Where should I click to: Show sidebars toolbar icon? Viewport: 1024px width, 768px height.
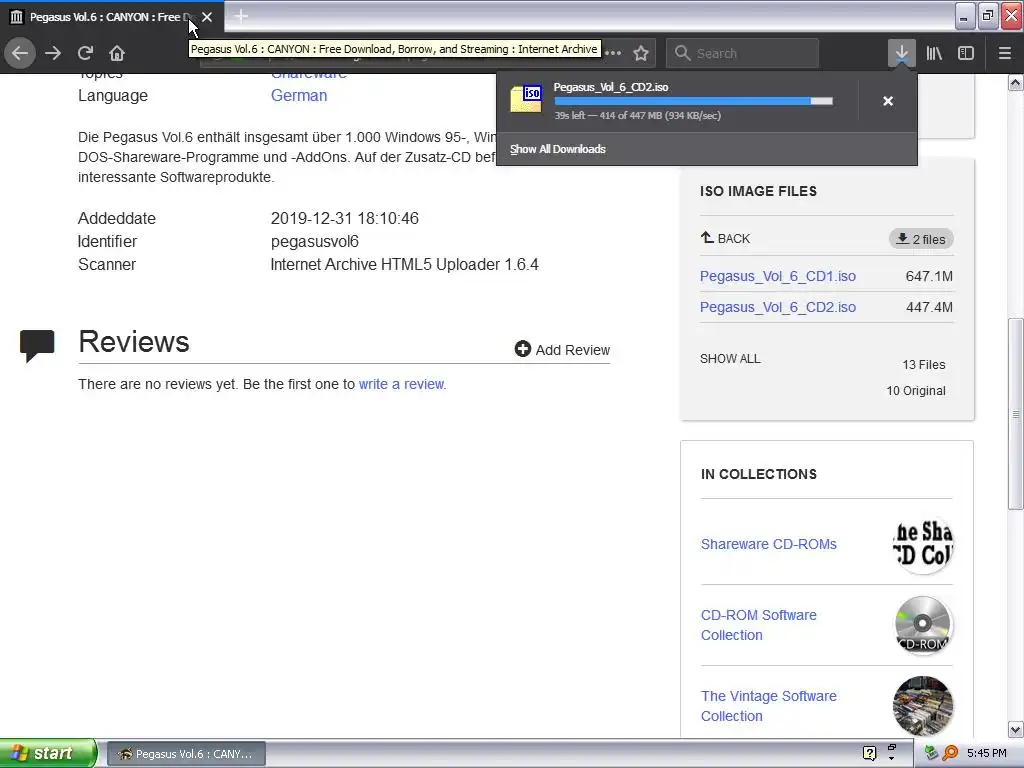pos(966,53)
